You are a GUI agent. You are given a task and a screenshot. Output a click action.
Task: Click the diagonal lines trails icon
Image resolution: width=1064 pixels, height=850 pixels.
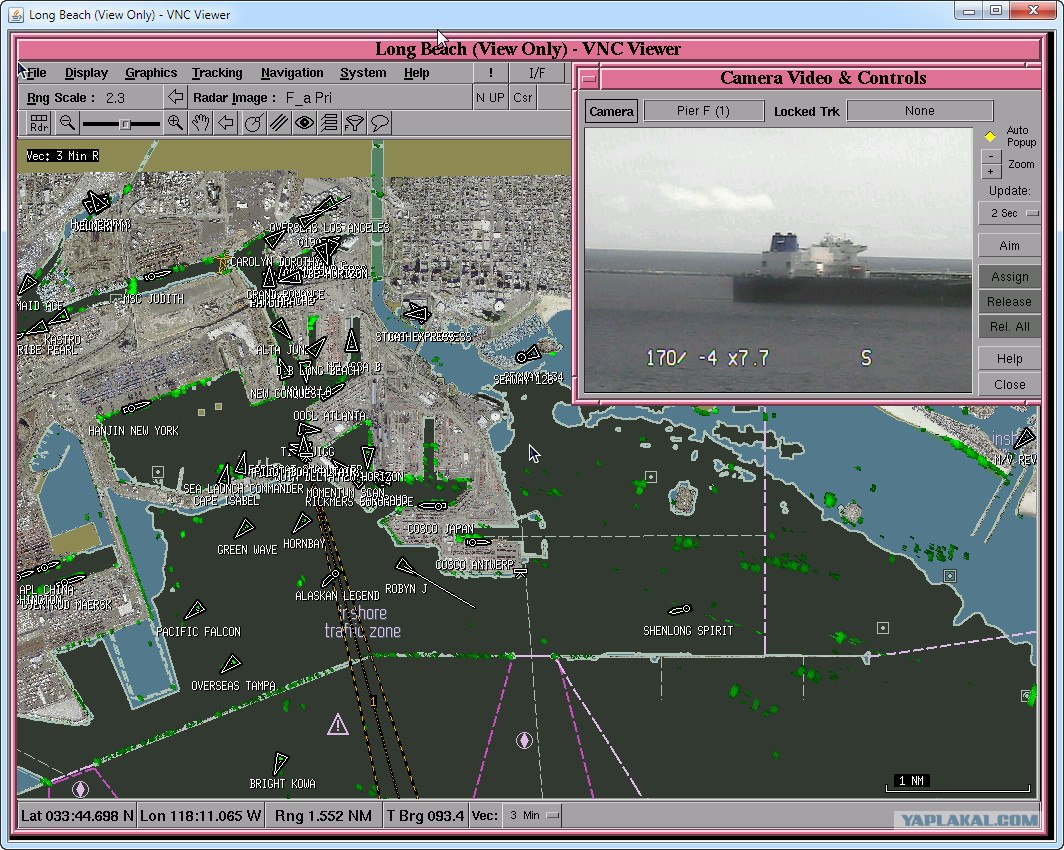click(x=278, y=123)
